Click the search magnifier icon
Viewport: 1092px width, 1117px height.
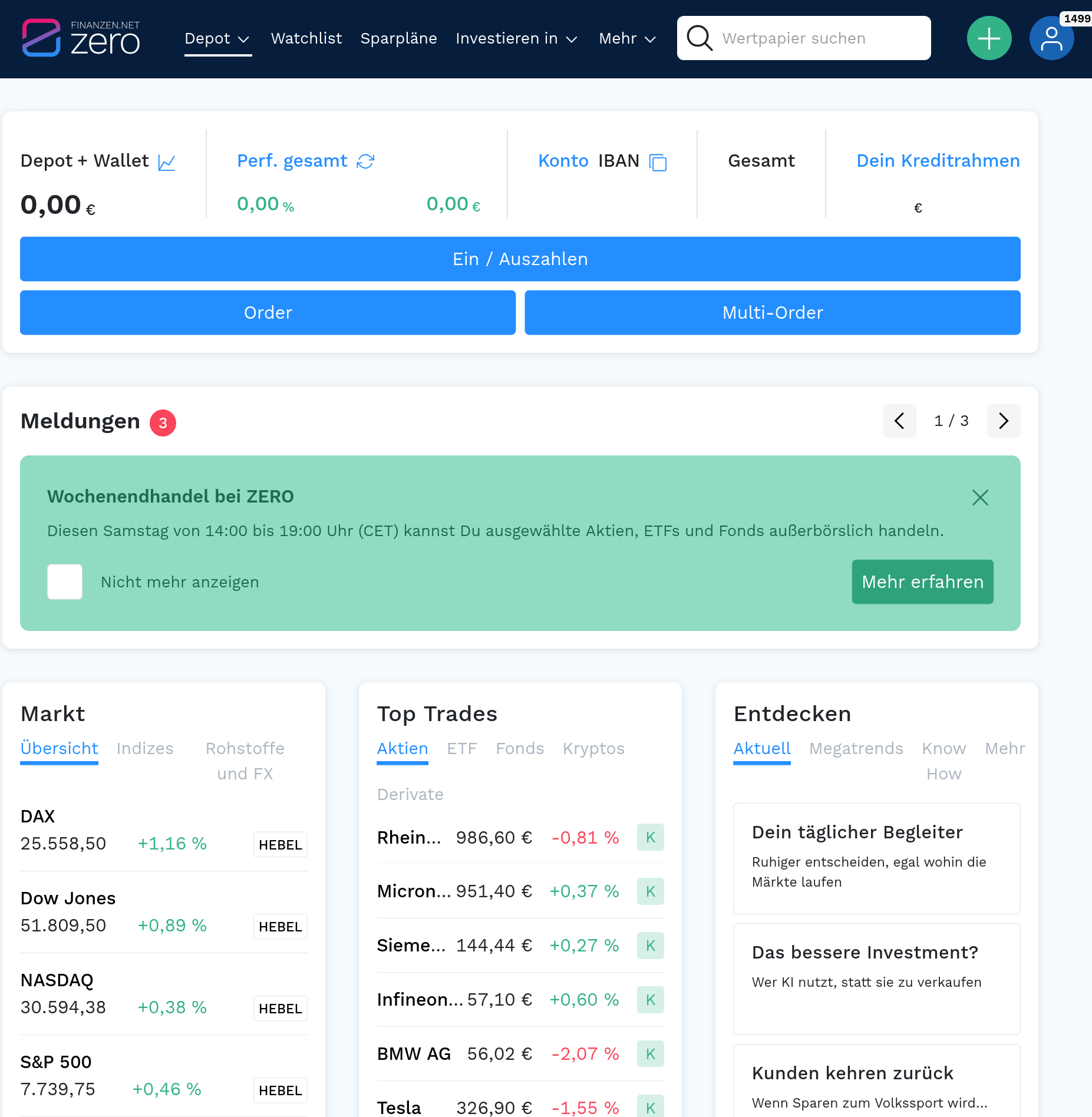(x=700, y=38)
